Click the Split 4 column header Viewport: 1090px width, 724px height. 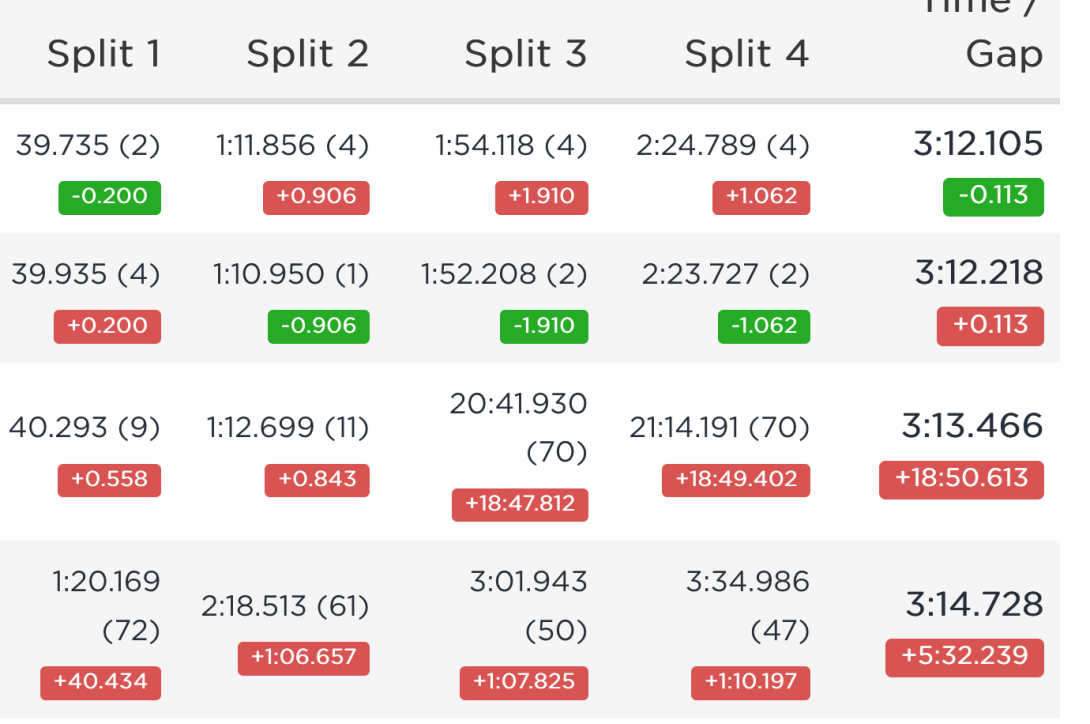[747, 54]
